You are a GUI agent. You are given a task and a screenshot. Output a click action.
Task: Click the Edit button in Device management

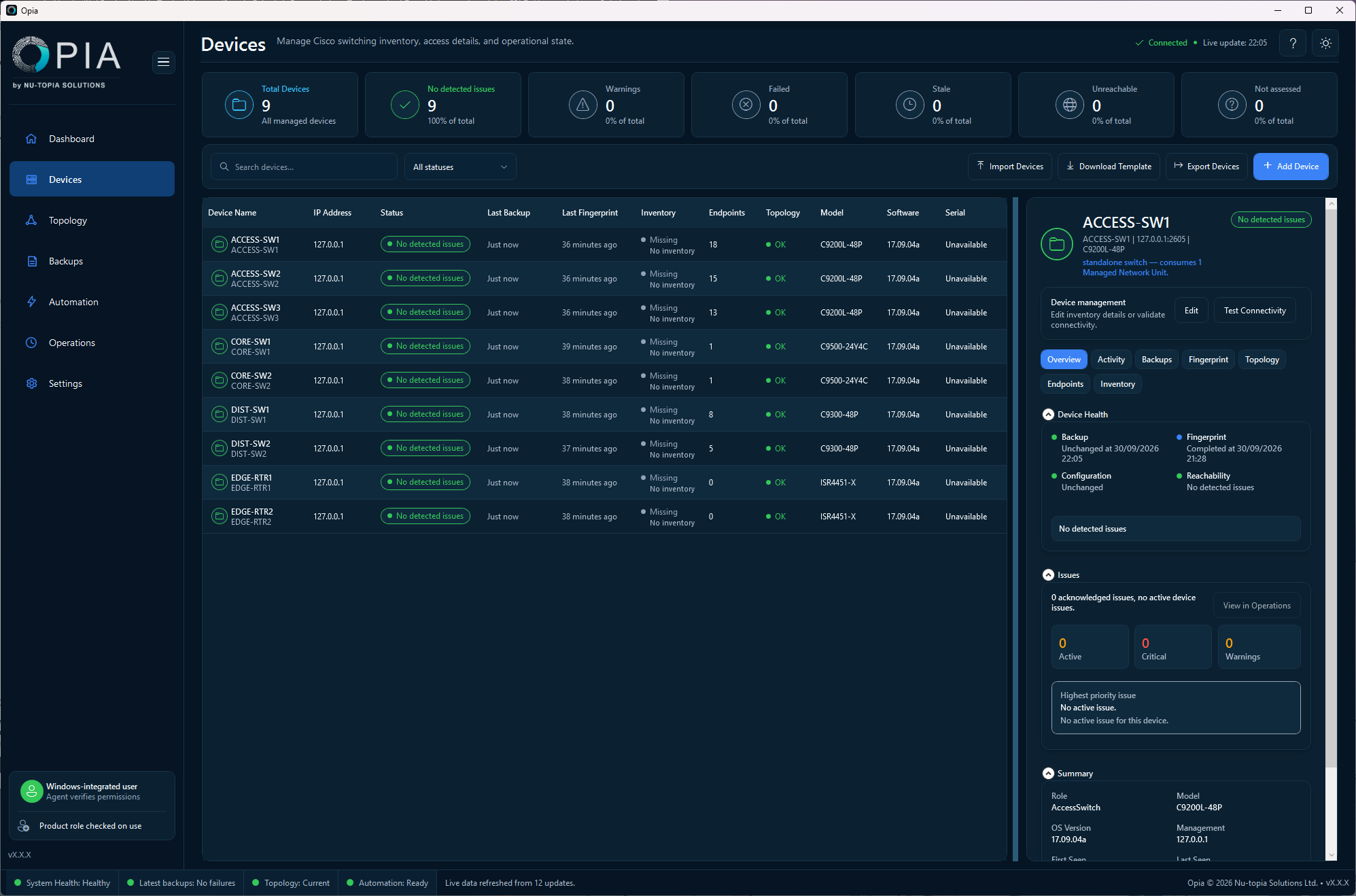(1191, 311)
